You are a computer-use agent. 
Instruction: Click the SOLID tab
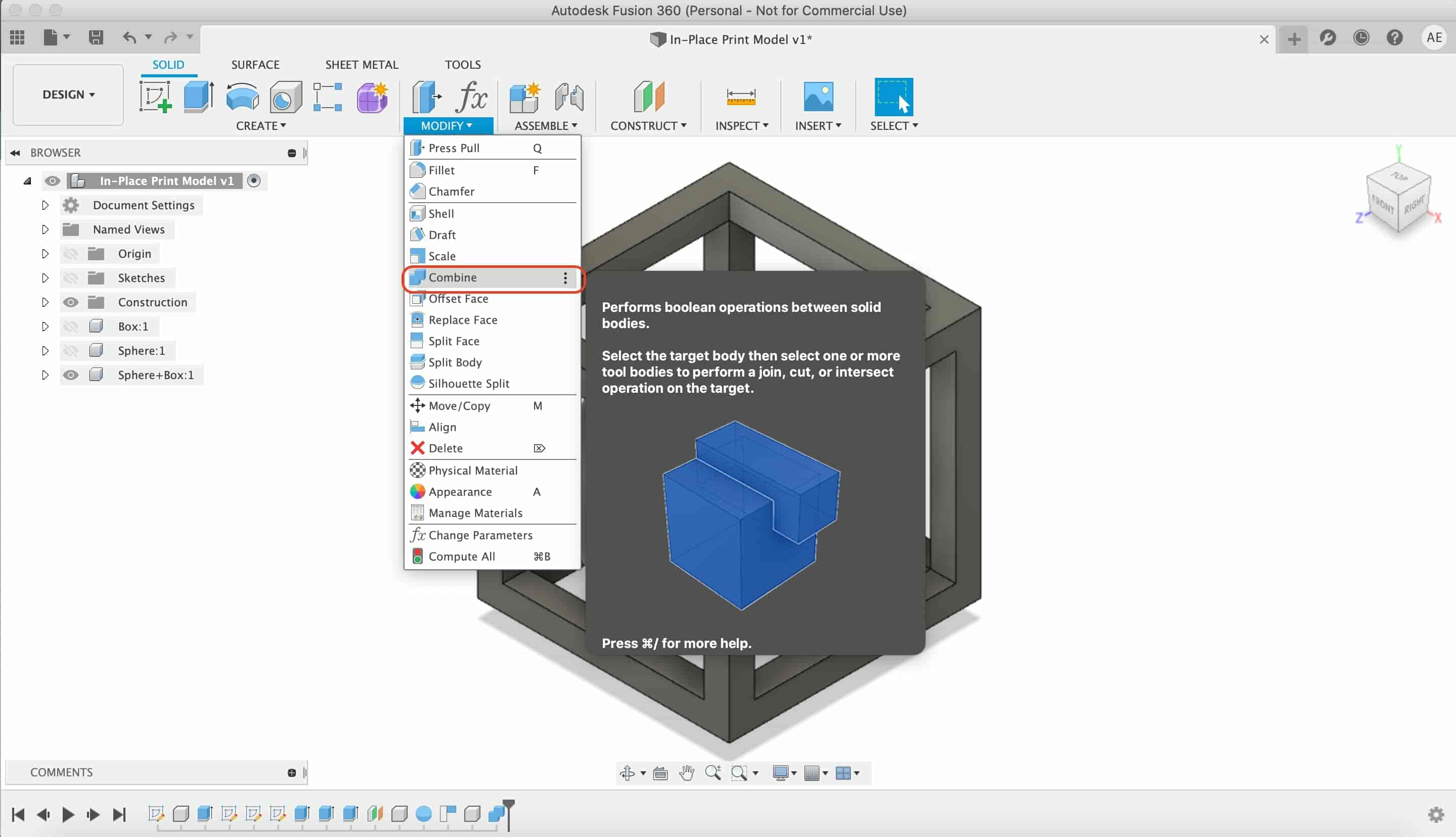[168, 63]
